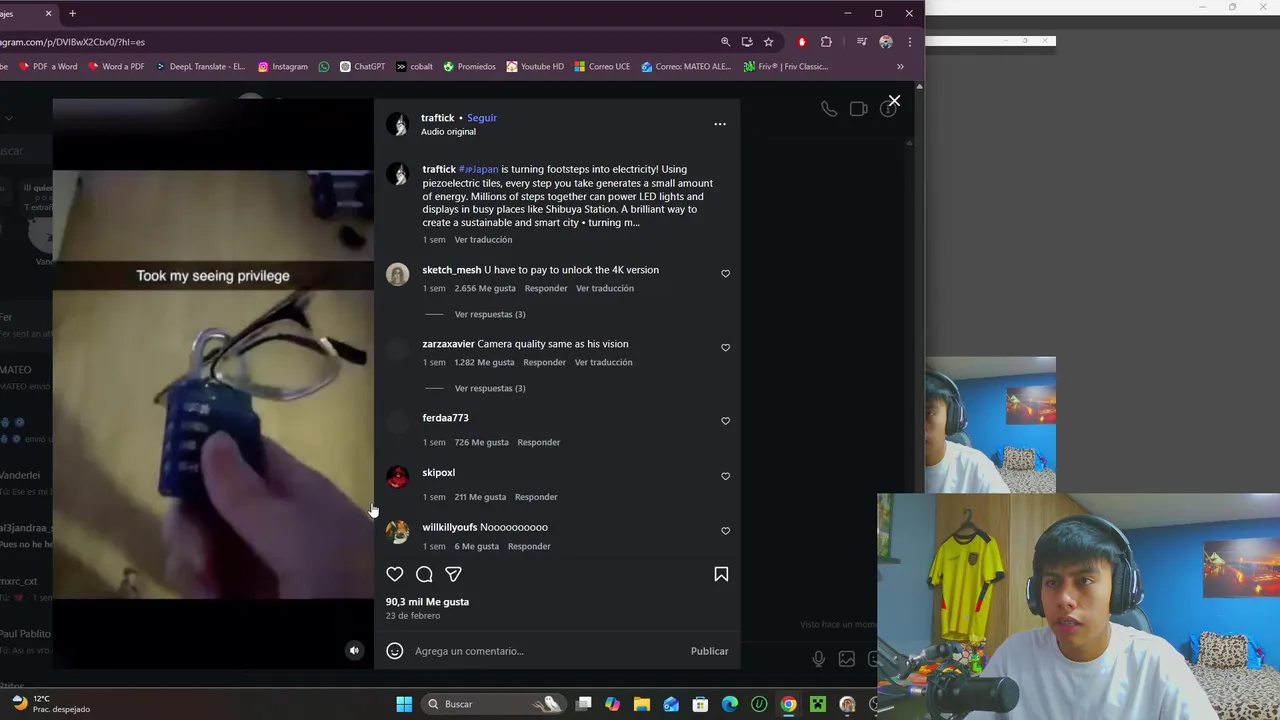Viewport: 1280px width, 720px height.
Task: Open the cobalt bookmark
Action: 414,67
